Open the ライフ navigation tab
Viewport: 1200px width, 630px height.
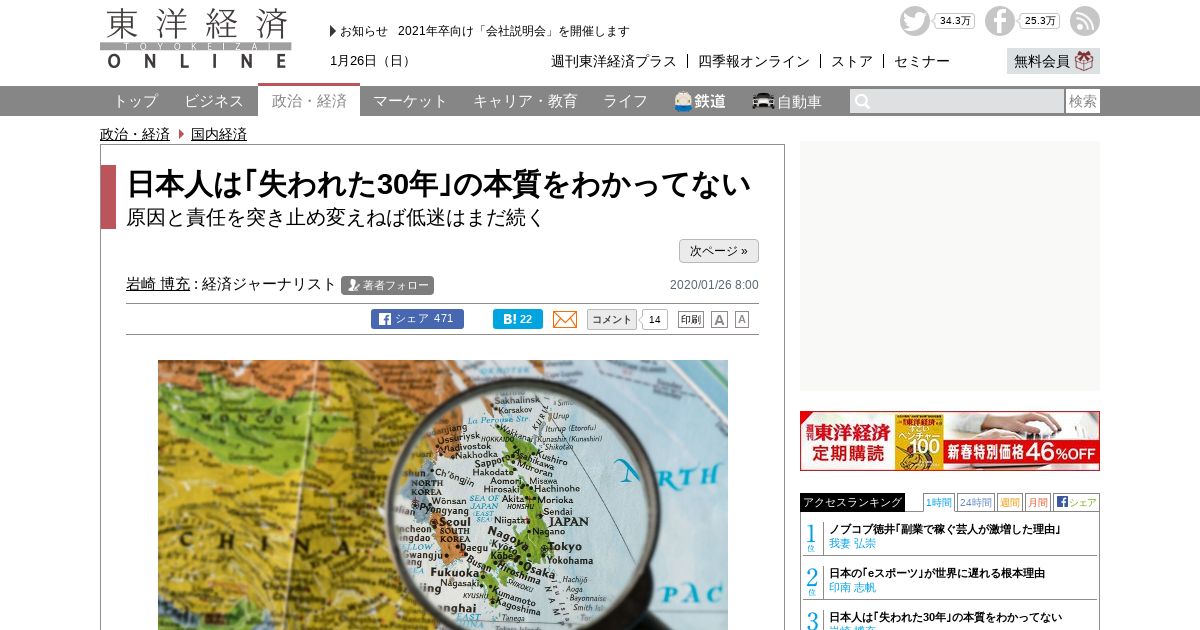click(x=625, y=101)
